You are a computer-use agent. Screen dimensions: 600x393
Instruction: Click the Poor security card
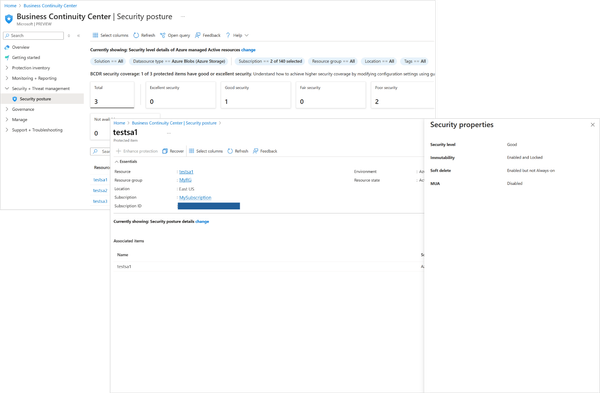click(403, 95)
